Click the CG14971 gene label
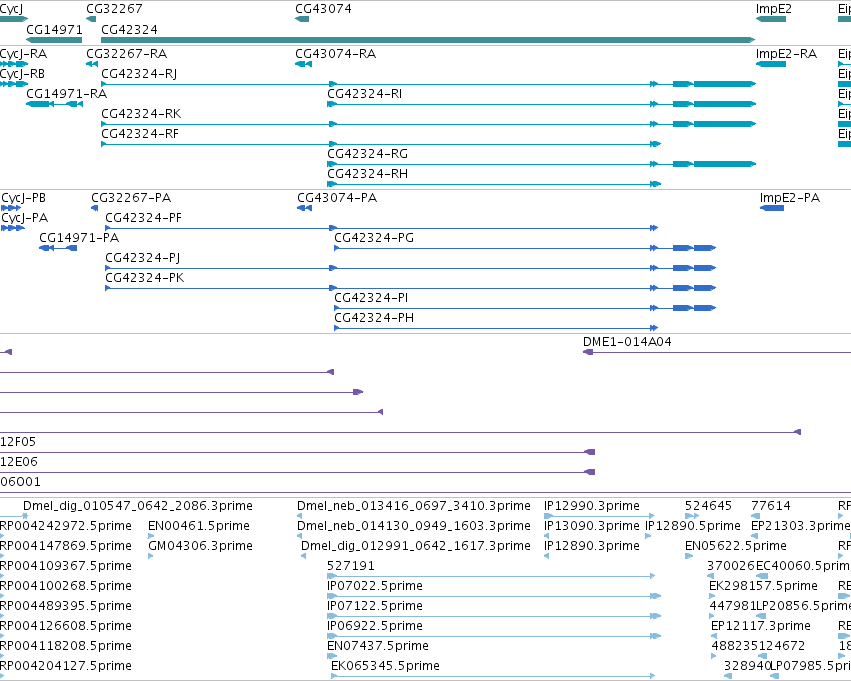 (x=54, y=29)
